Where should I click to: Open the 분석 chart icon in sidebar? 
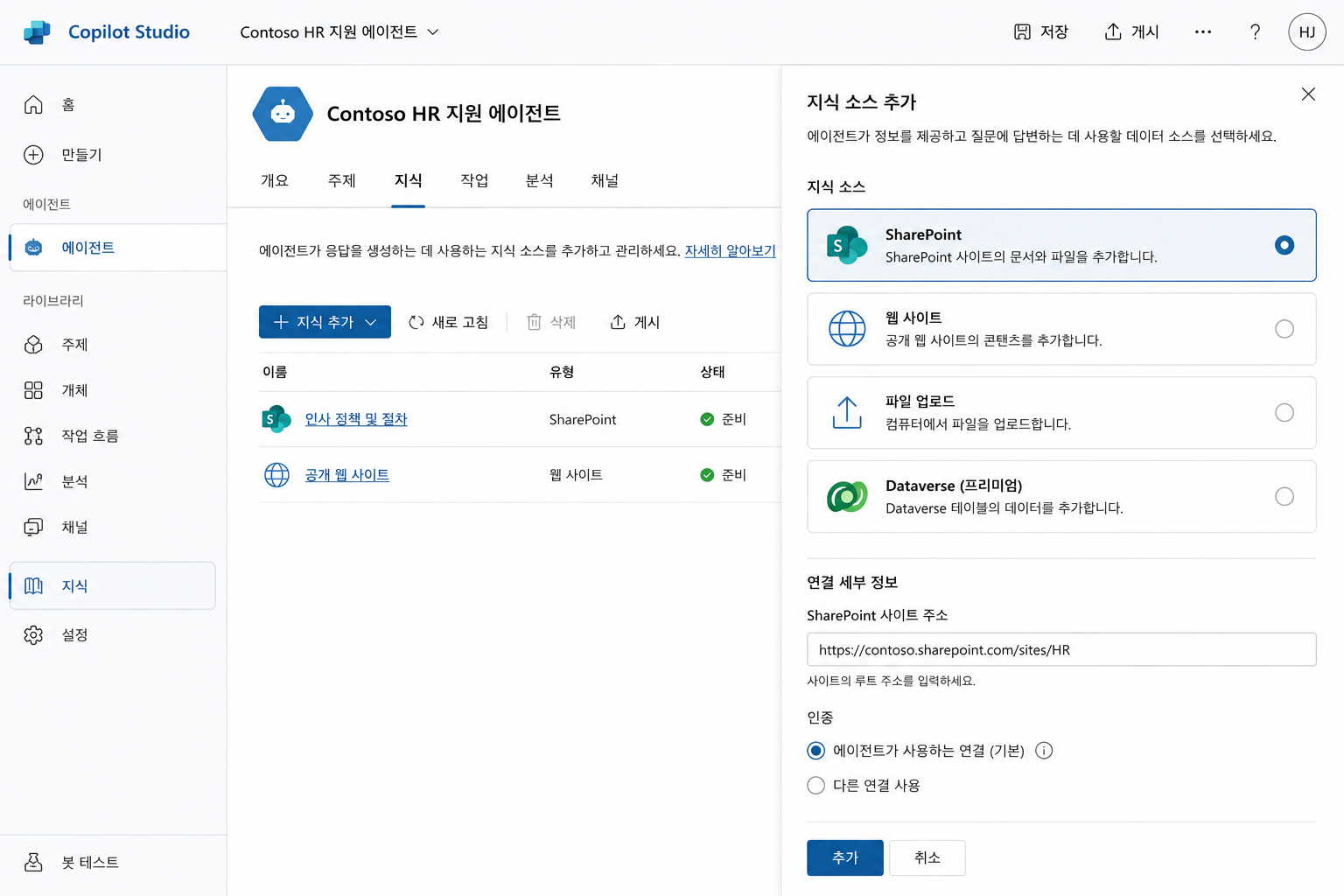(33, 481)
